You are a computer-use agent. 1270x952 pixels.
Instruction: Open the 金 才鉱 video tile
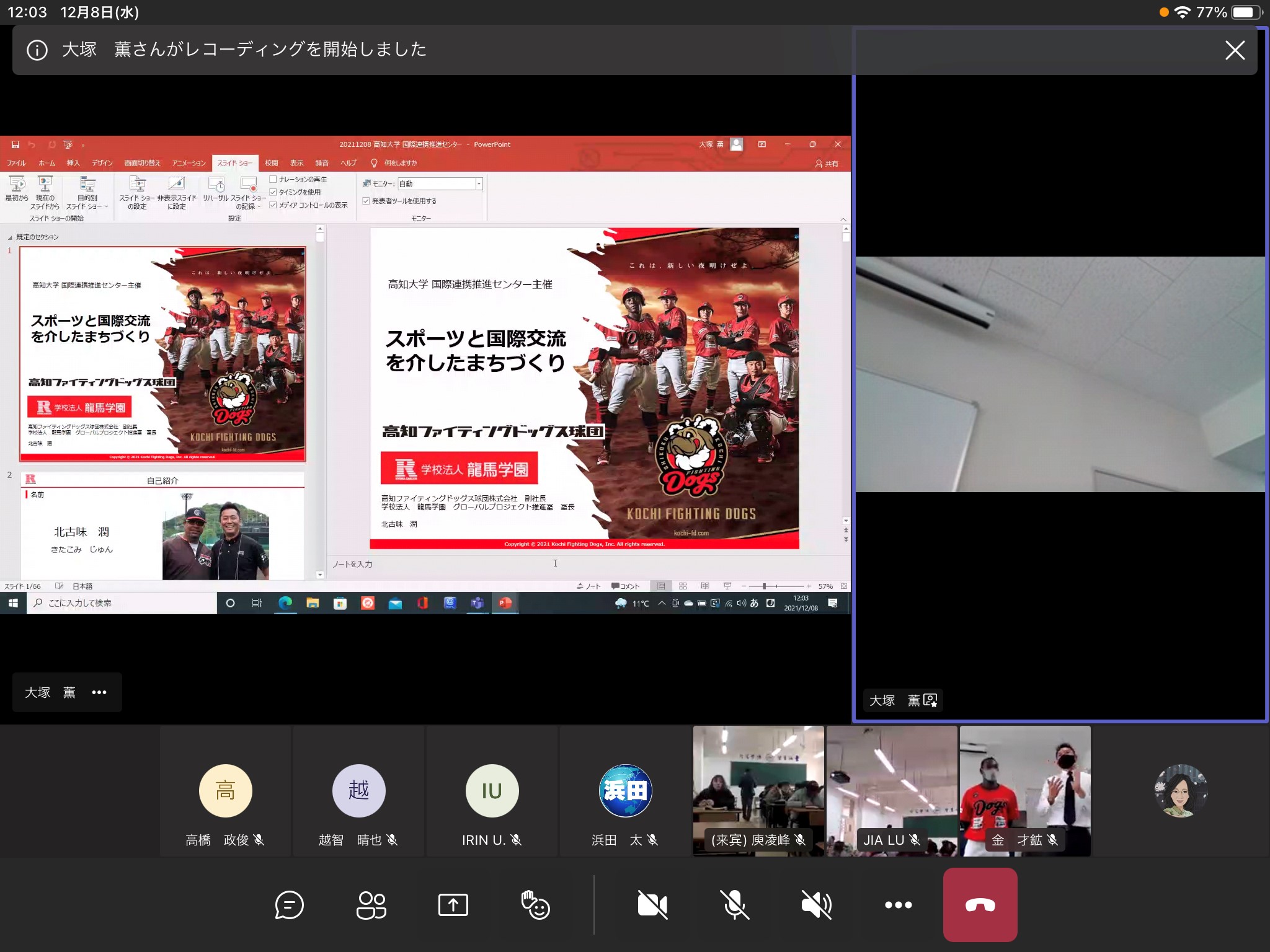click(1025, 791)
